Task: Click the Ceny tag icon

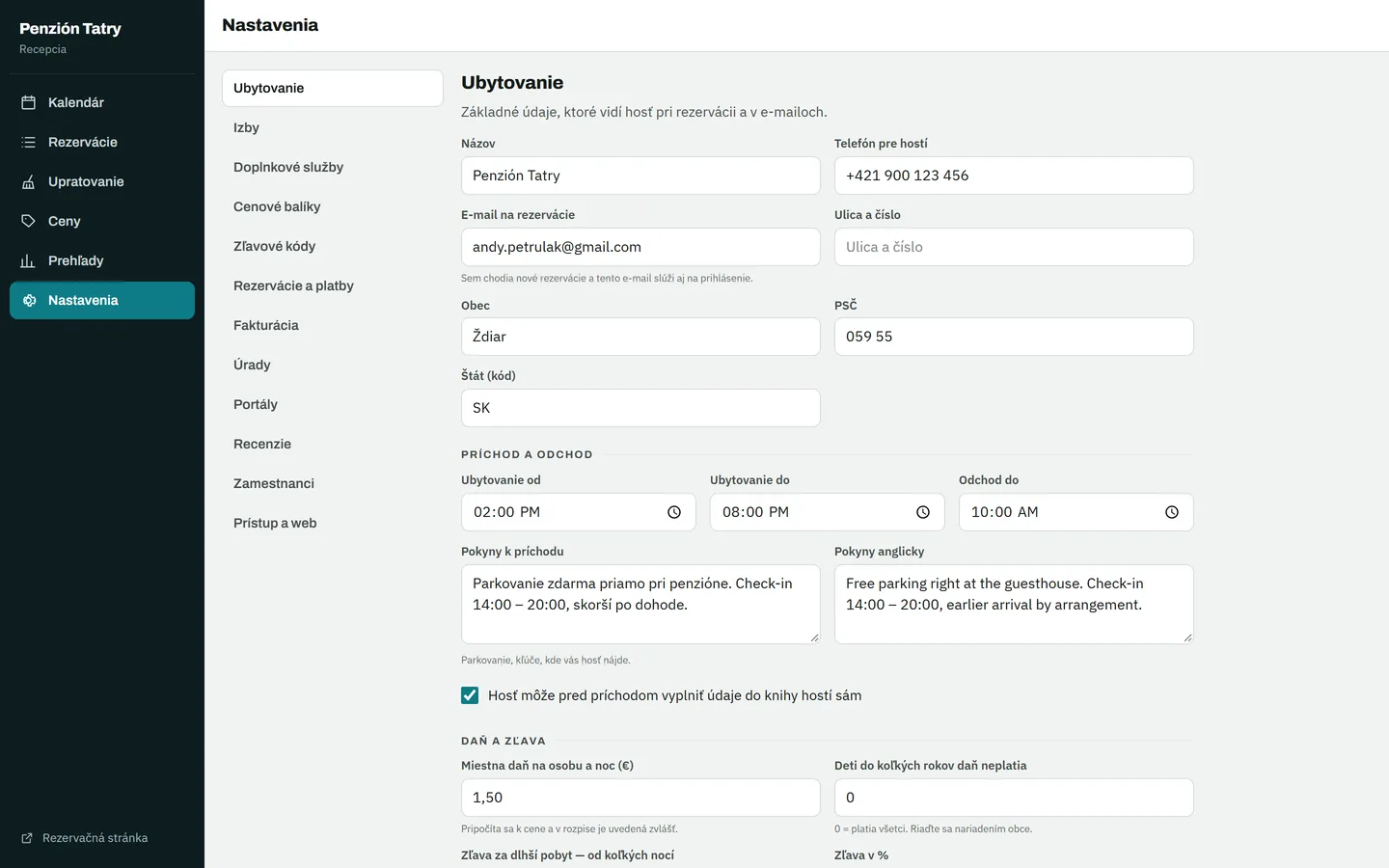Action: tap(29, 221)
